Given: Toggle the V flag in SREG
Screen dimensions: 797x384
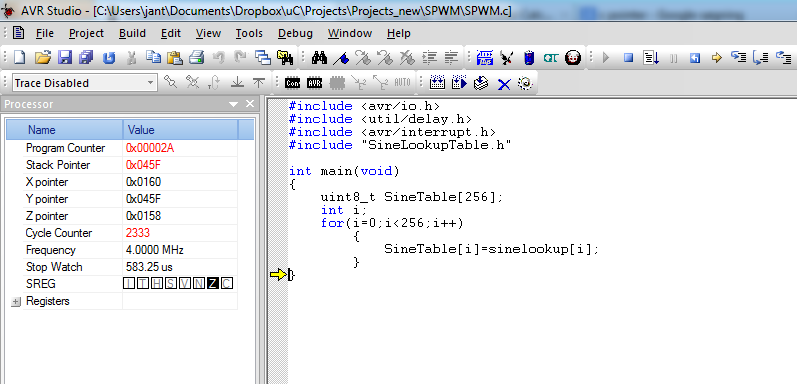Looking at the screenshot, I should (x=185, y=284).
